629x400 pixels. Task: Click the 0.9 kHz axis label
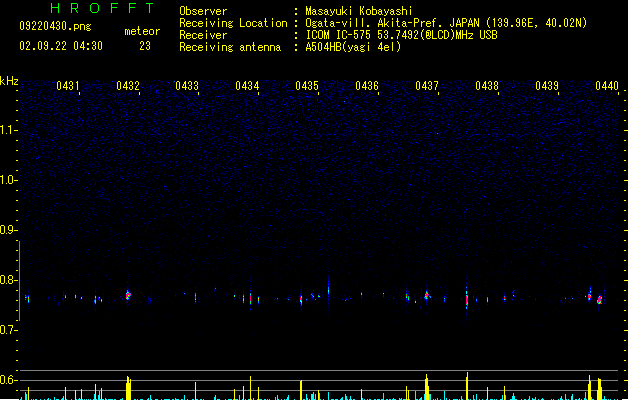coord(8,230)
